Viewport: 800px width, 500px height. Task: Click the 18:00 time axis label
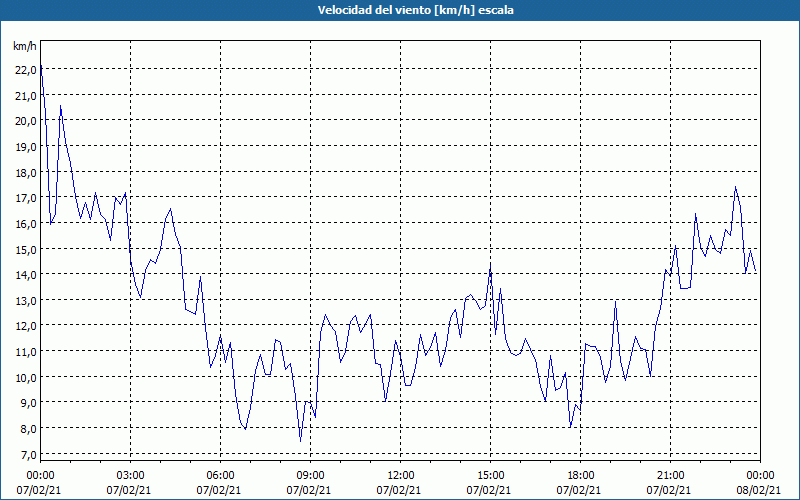581,476
